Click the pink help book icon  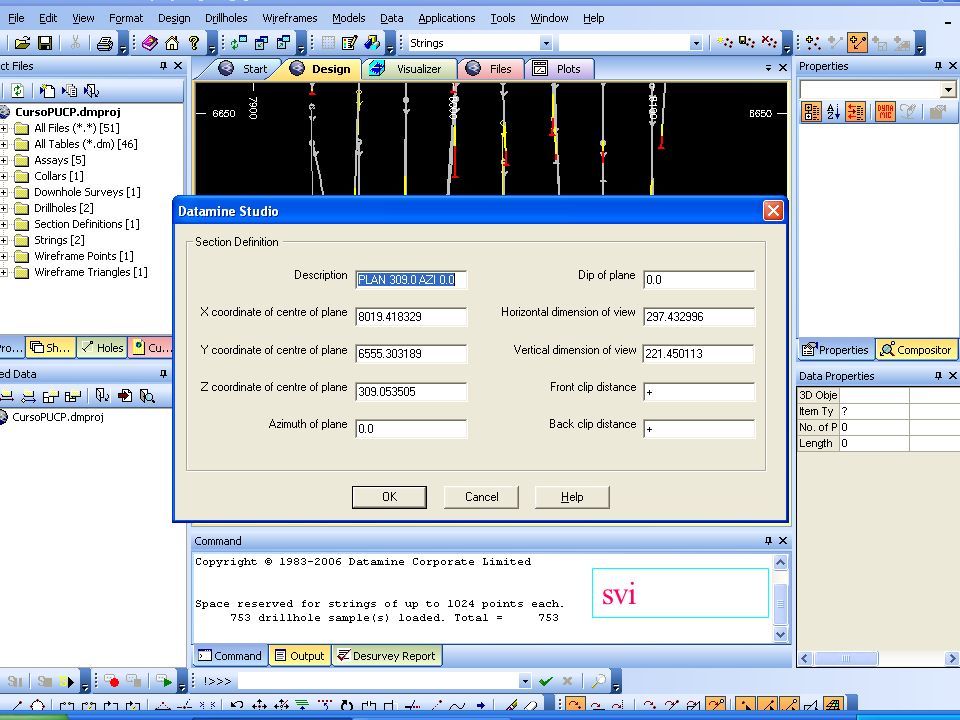[x=150, y=43]
